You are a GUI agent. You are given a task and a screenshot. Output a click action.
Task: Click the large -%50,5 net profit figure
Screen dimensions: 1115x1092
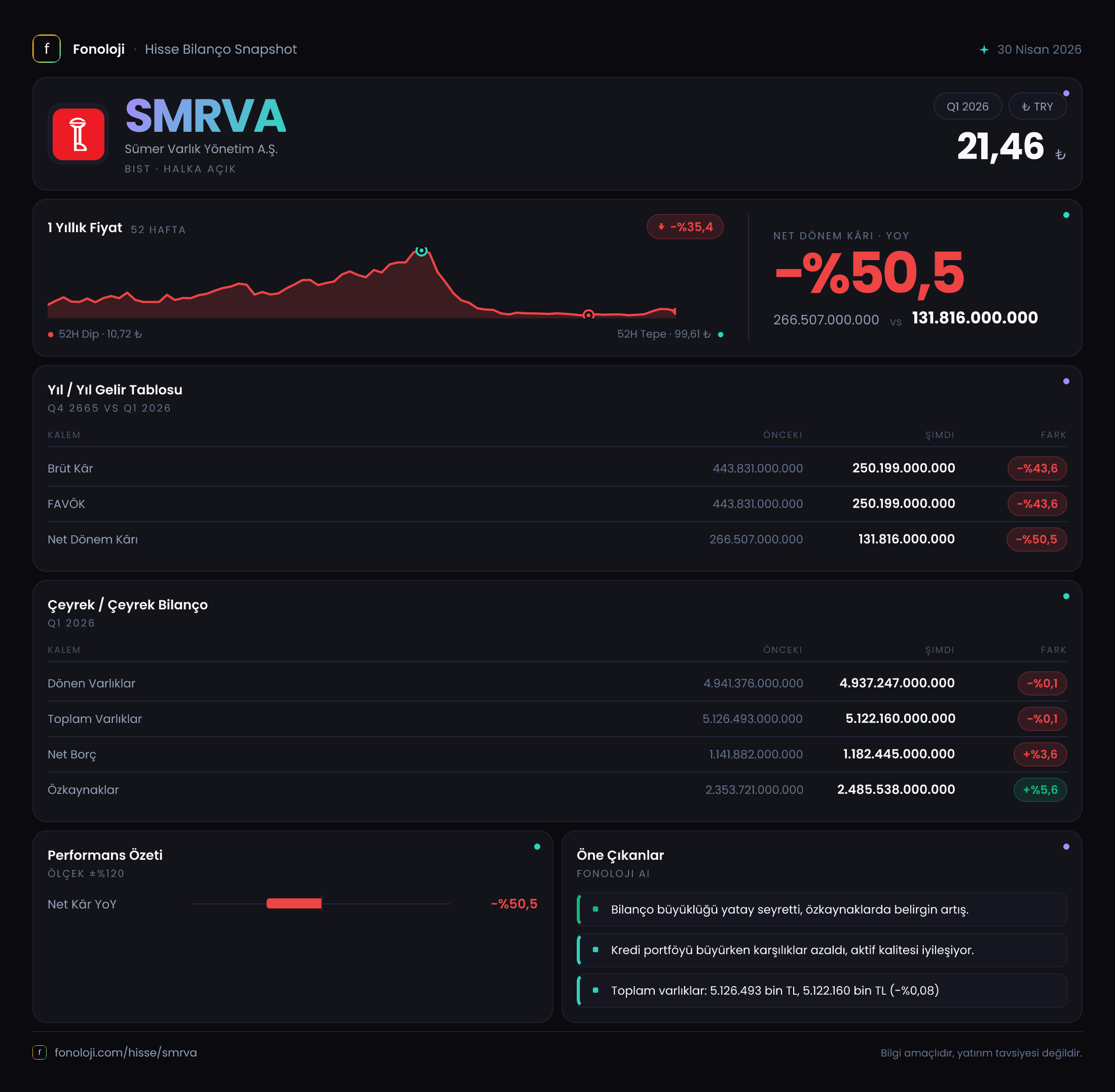click(x=870, y=274)
